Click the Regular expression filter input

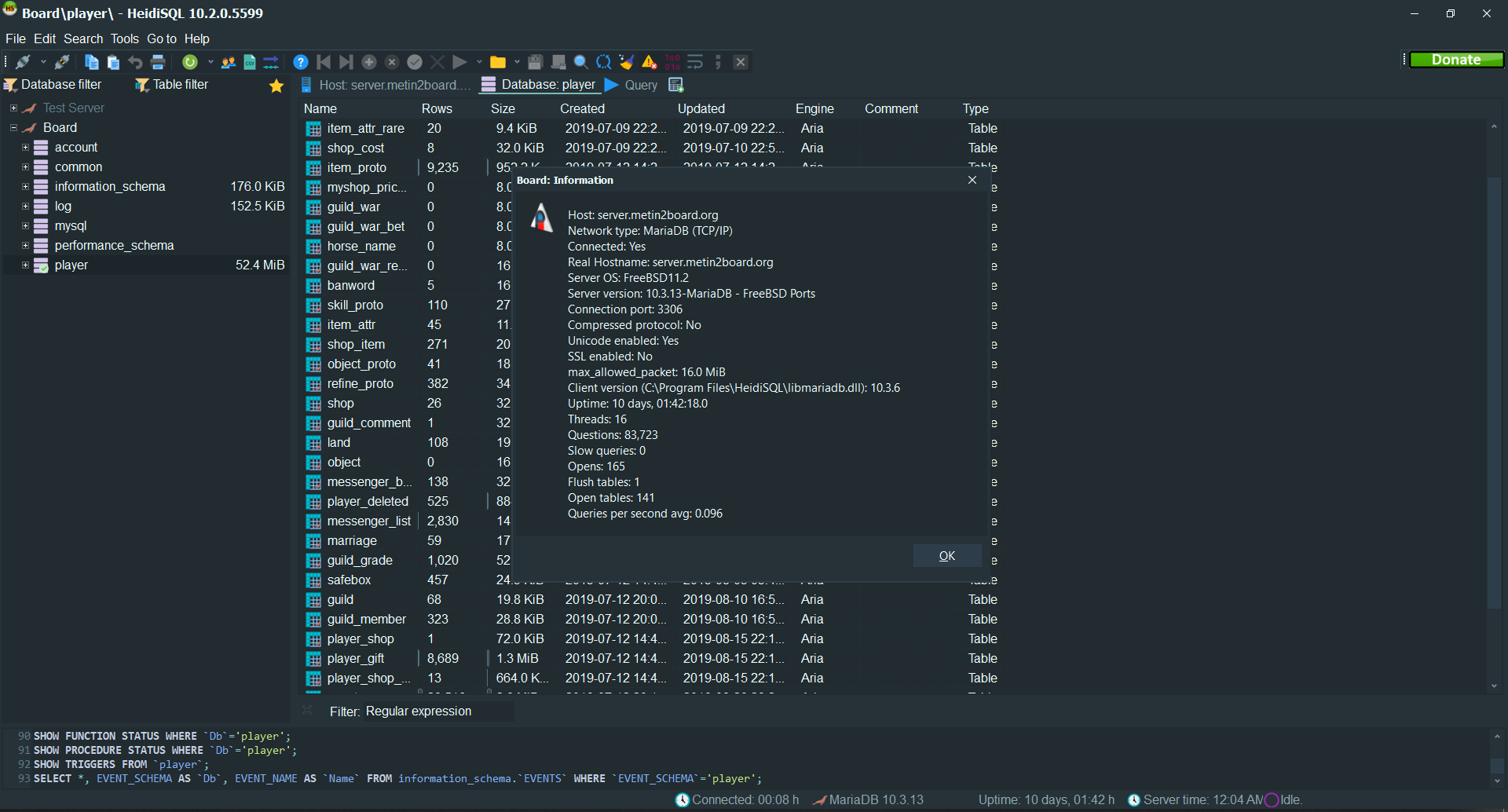point(438,711)
